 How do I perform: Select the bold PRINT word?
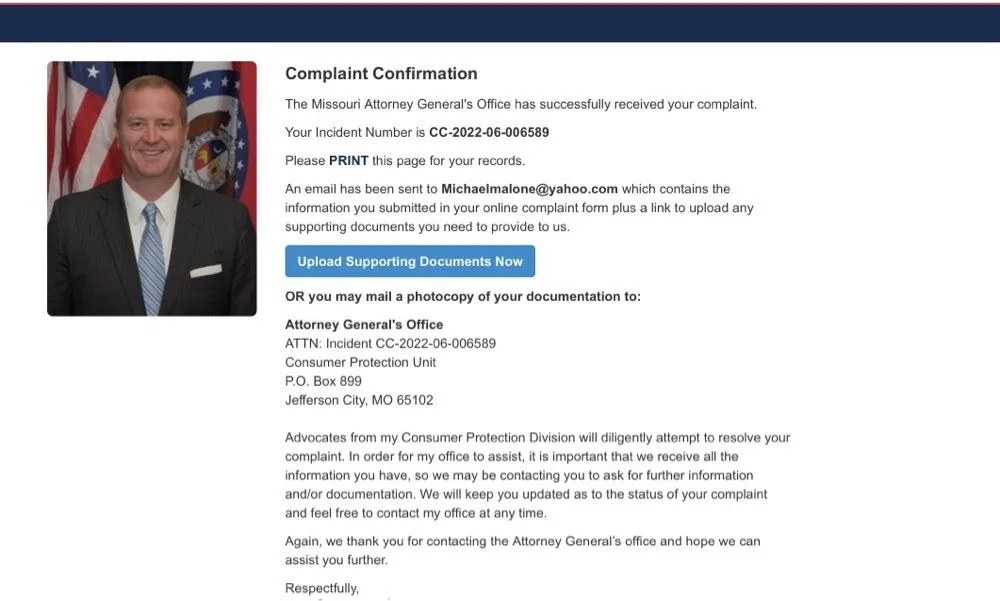coord(349,160)
